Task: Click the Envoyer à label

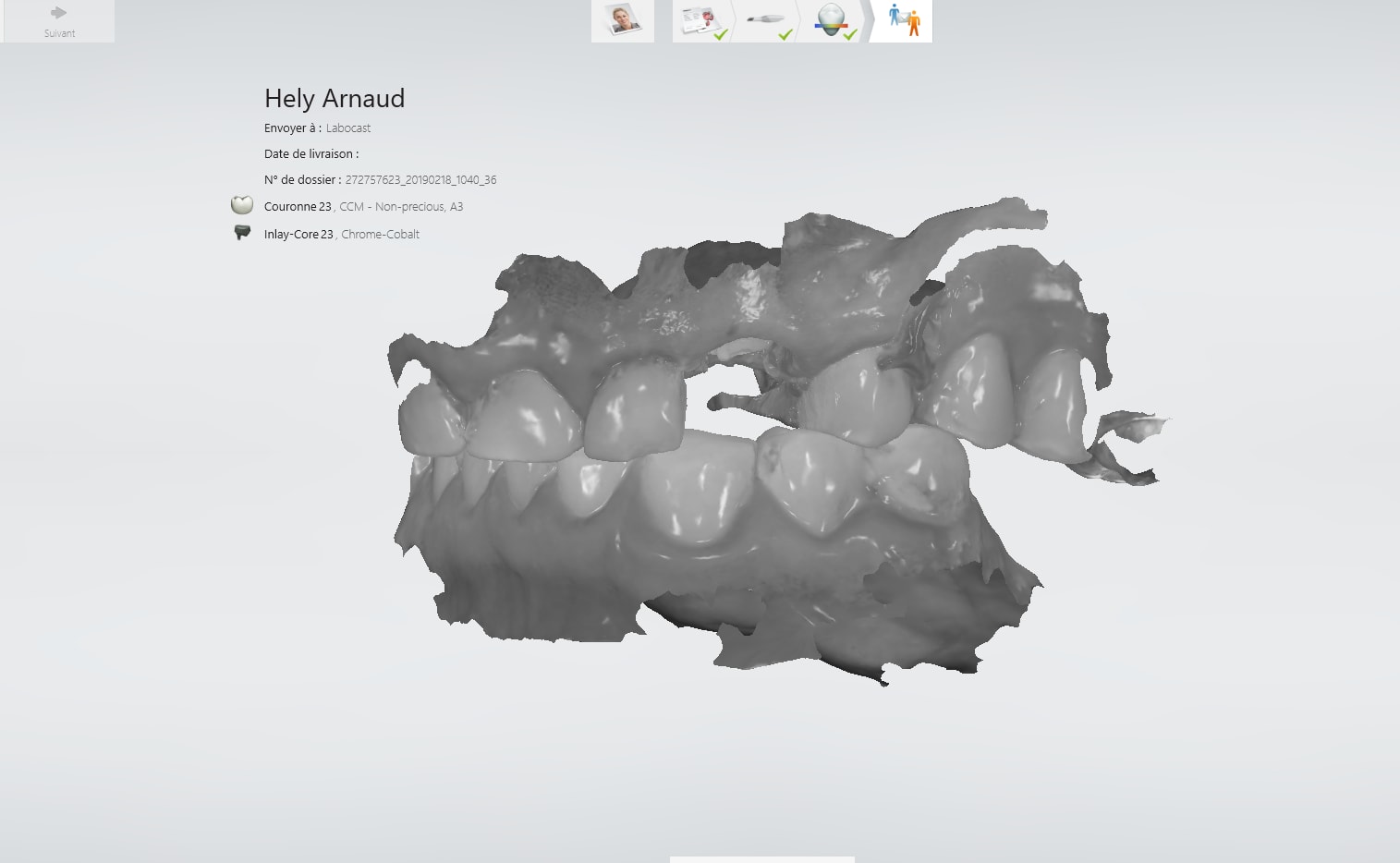Action: click(x=292, y=128)
